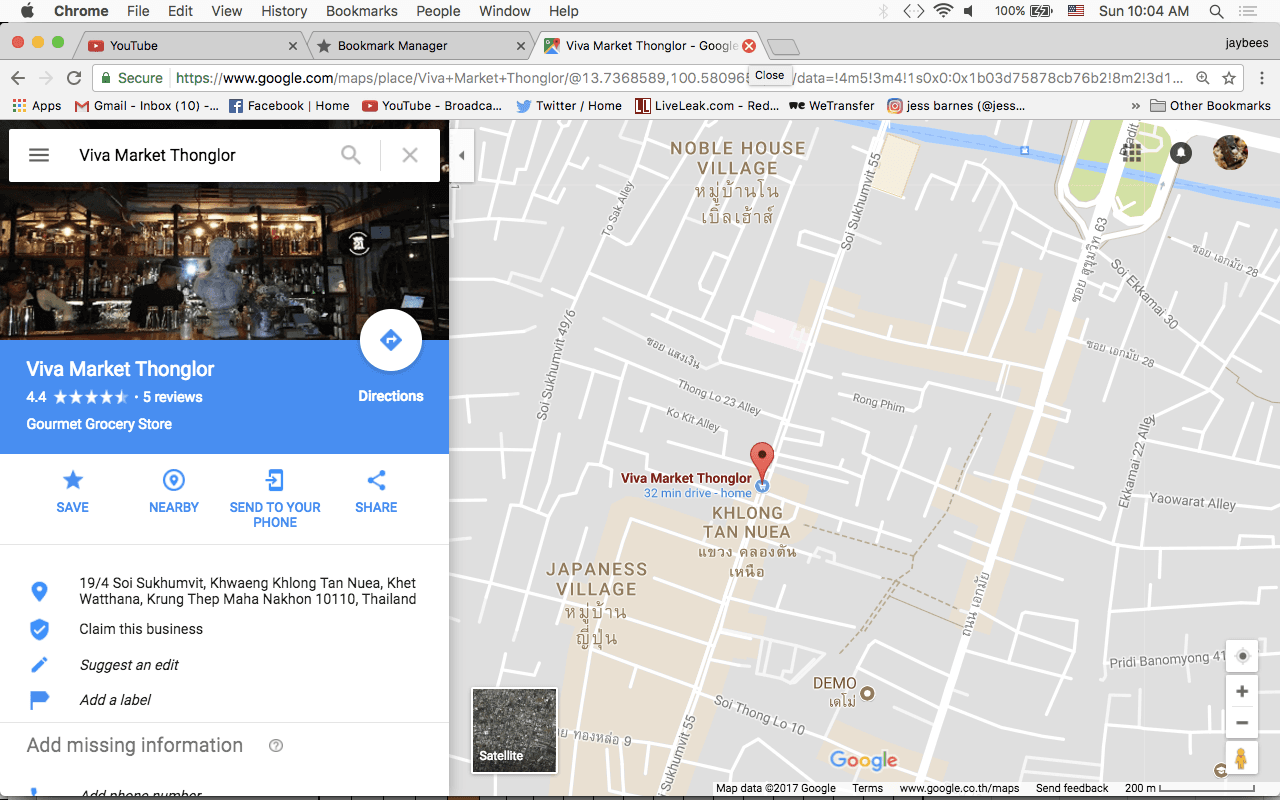
Task: Open the Google apps grid
Action: 1132,152
